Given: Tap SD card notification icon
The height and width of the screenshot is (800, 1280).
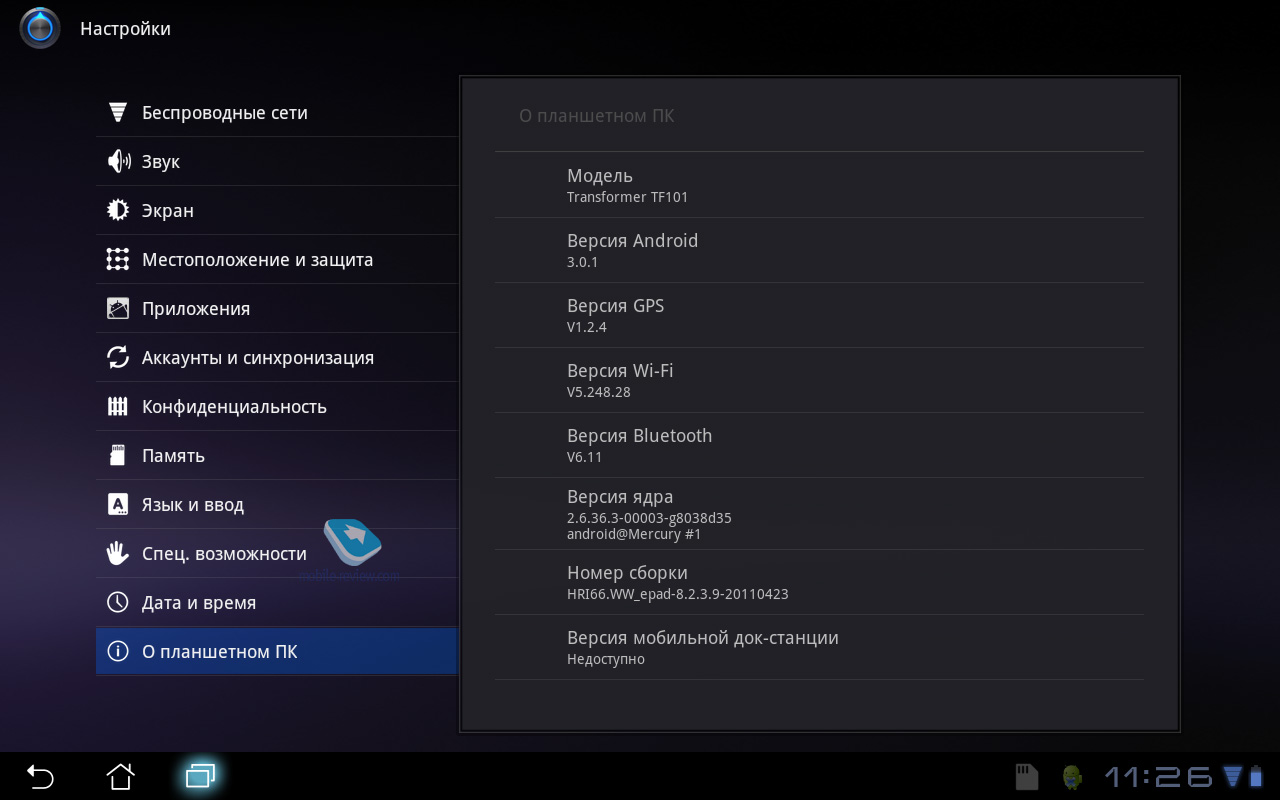Looking at the screenshot, I should point(1027,777).
